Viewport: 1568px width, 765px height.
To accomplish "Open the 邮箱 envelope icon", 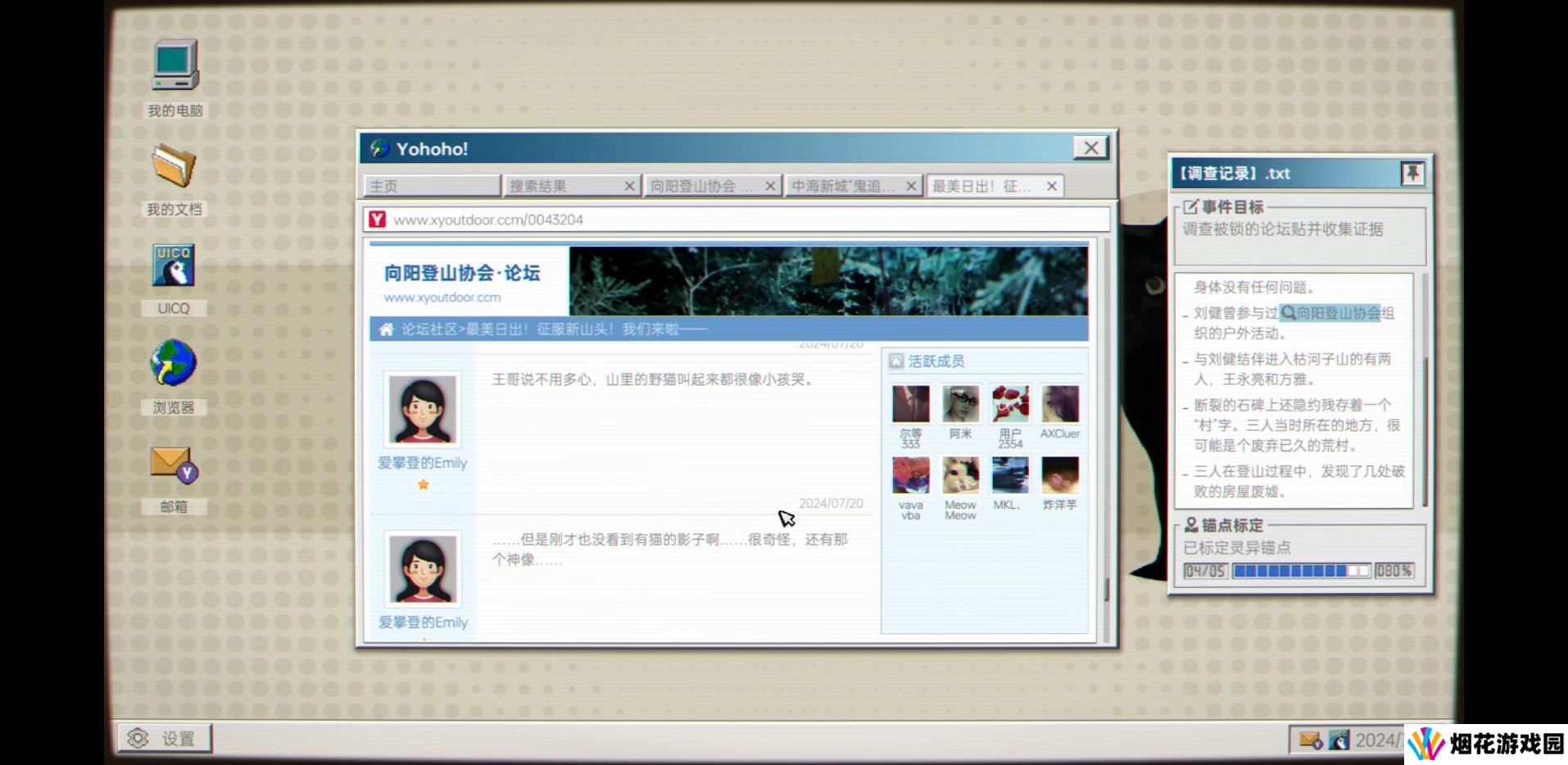I will [x=174, y=464].
